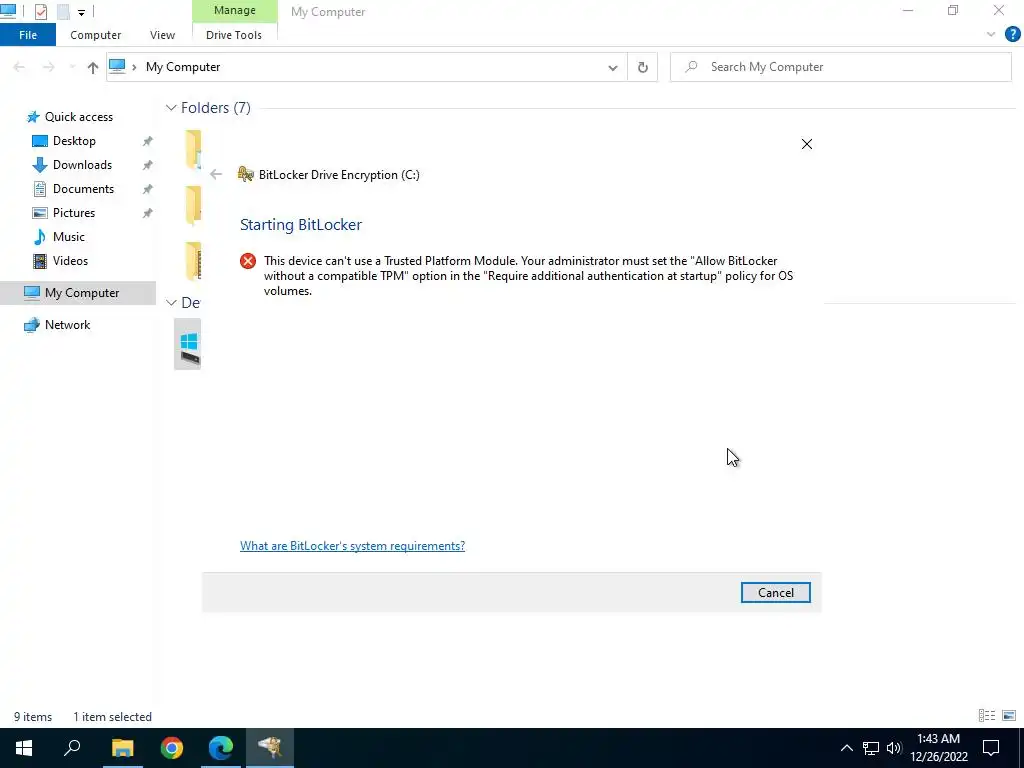This screenshot has height=768, width=1024.
Task: Open the notification center icon
Action: click(991, 748)
